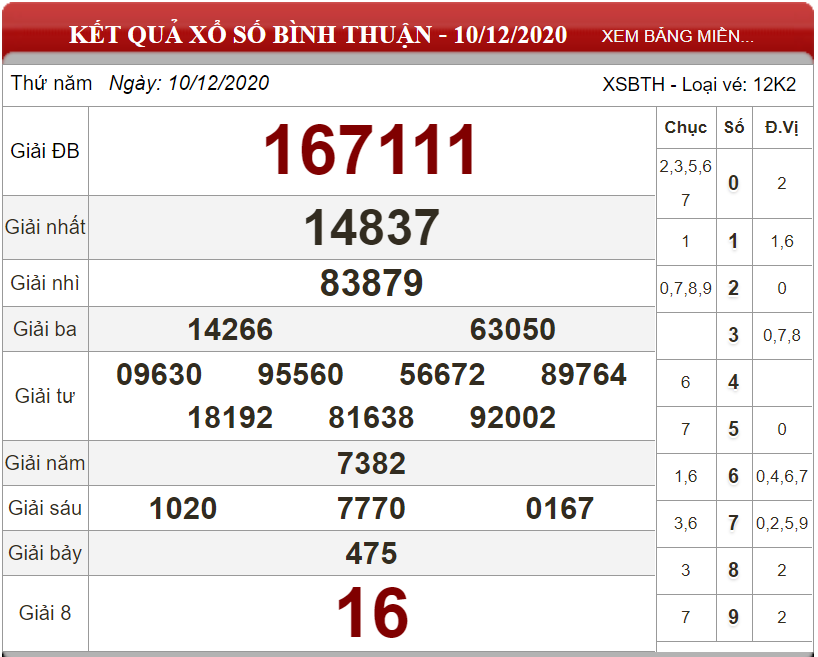Click bold digit 1 in the Số column
The width and height of the screenshot is (818, 657).
click(x=733, y=242)
